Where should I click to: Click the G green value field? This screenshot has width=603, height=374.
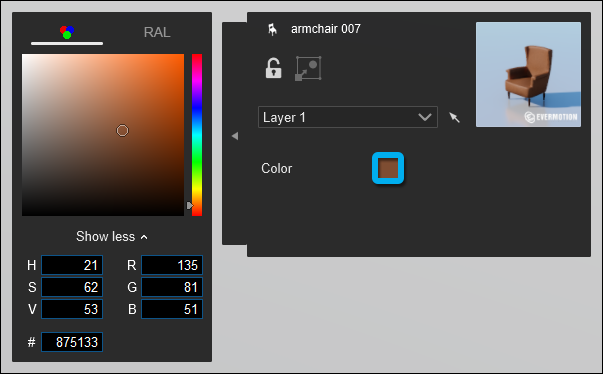172,287
